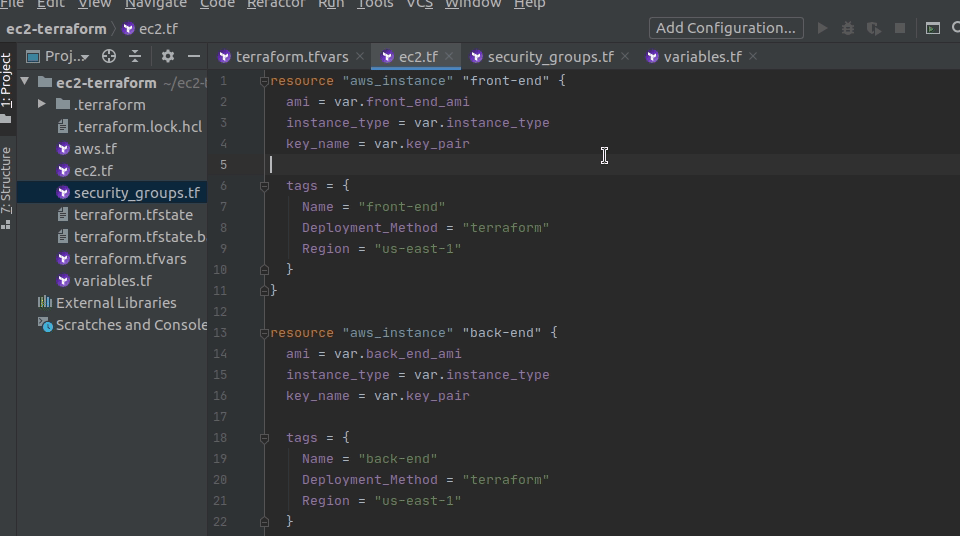Viewport: 960px width, 536px height.
Task: Click Run with Coverage icon
Action: tap(874, 28)
